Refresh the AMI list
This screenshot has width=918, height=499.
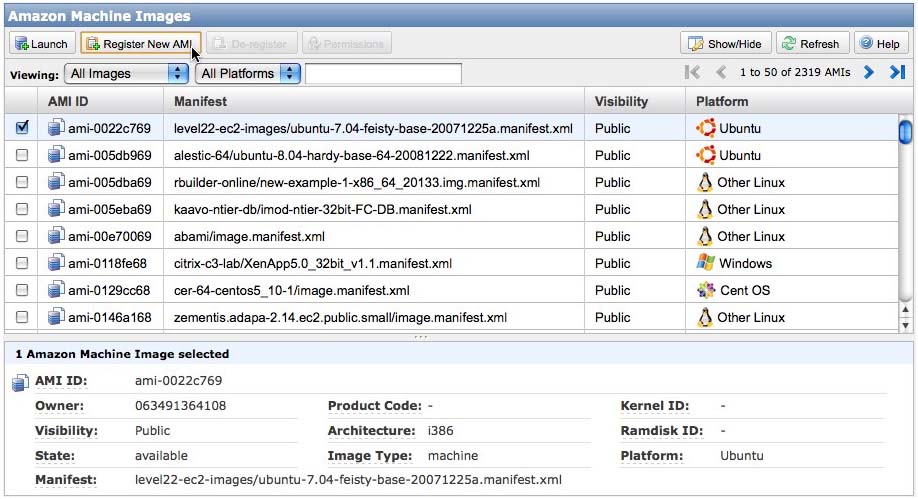812,44
